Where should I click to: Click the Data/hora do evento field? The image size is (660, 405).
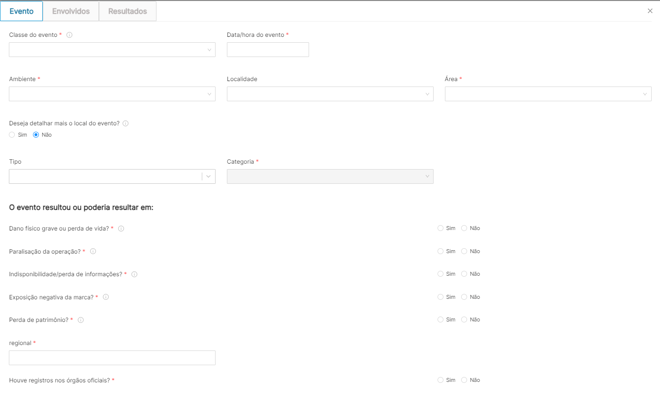click(267, 49)
